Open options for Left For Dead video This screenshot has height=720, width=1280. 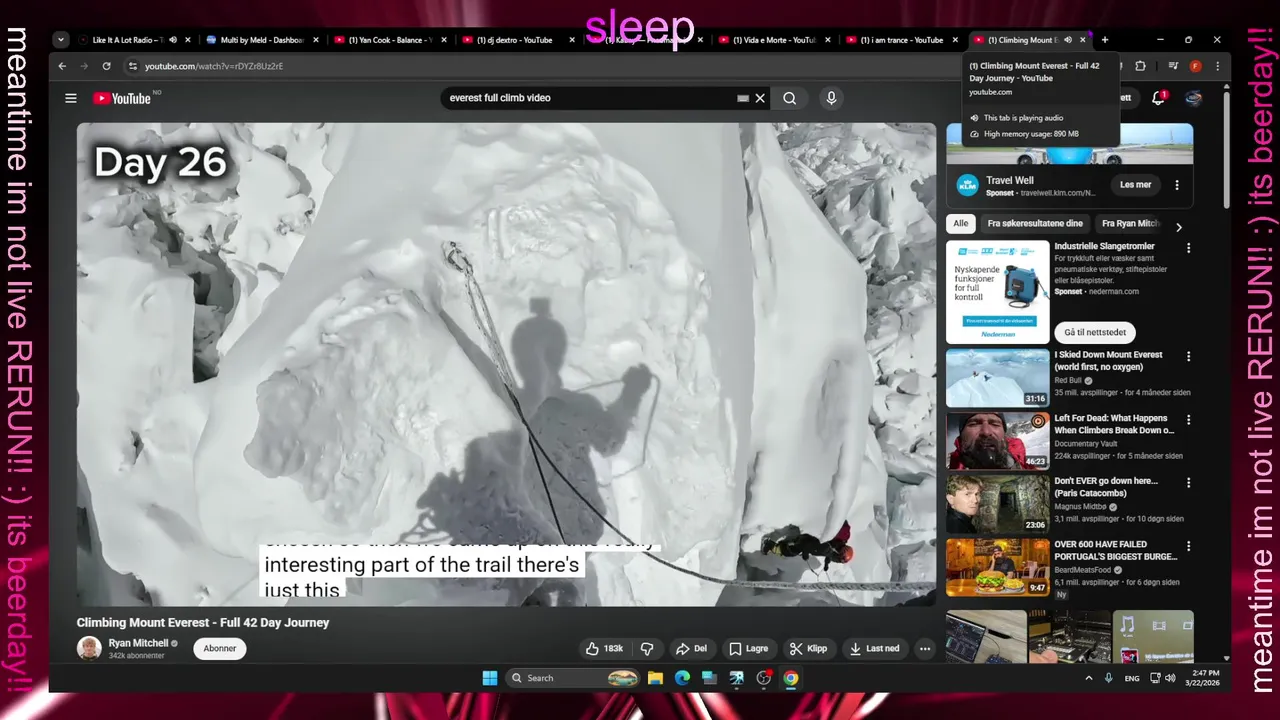tap(1188, 419)
